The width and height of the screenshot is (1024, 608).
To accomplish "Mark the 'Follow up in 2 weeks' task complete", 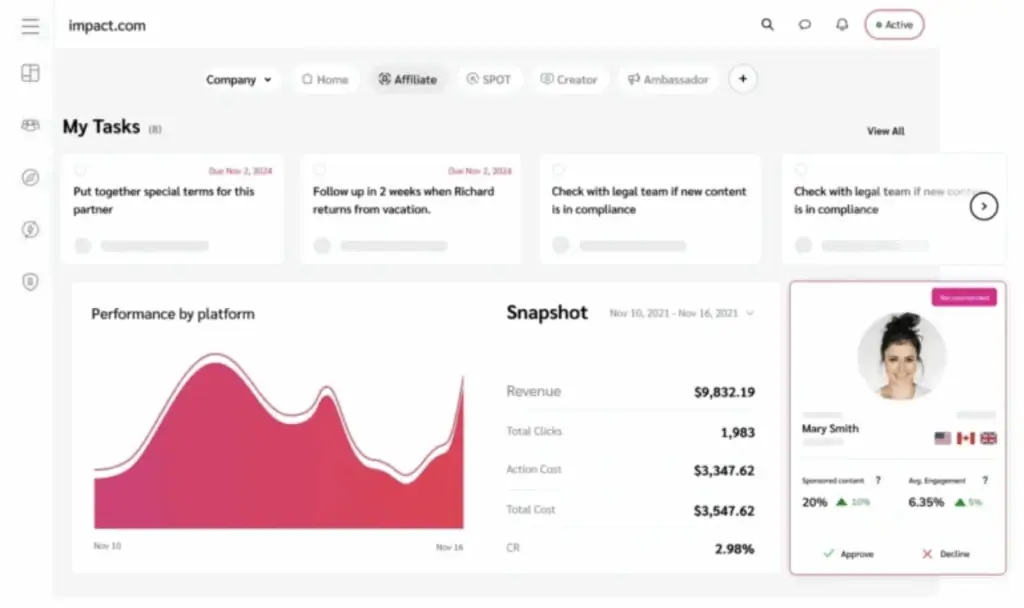I will point(319,171).
